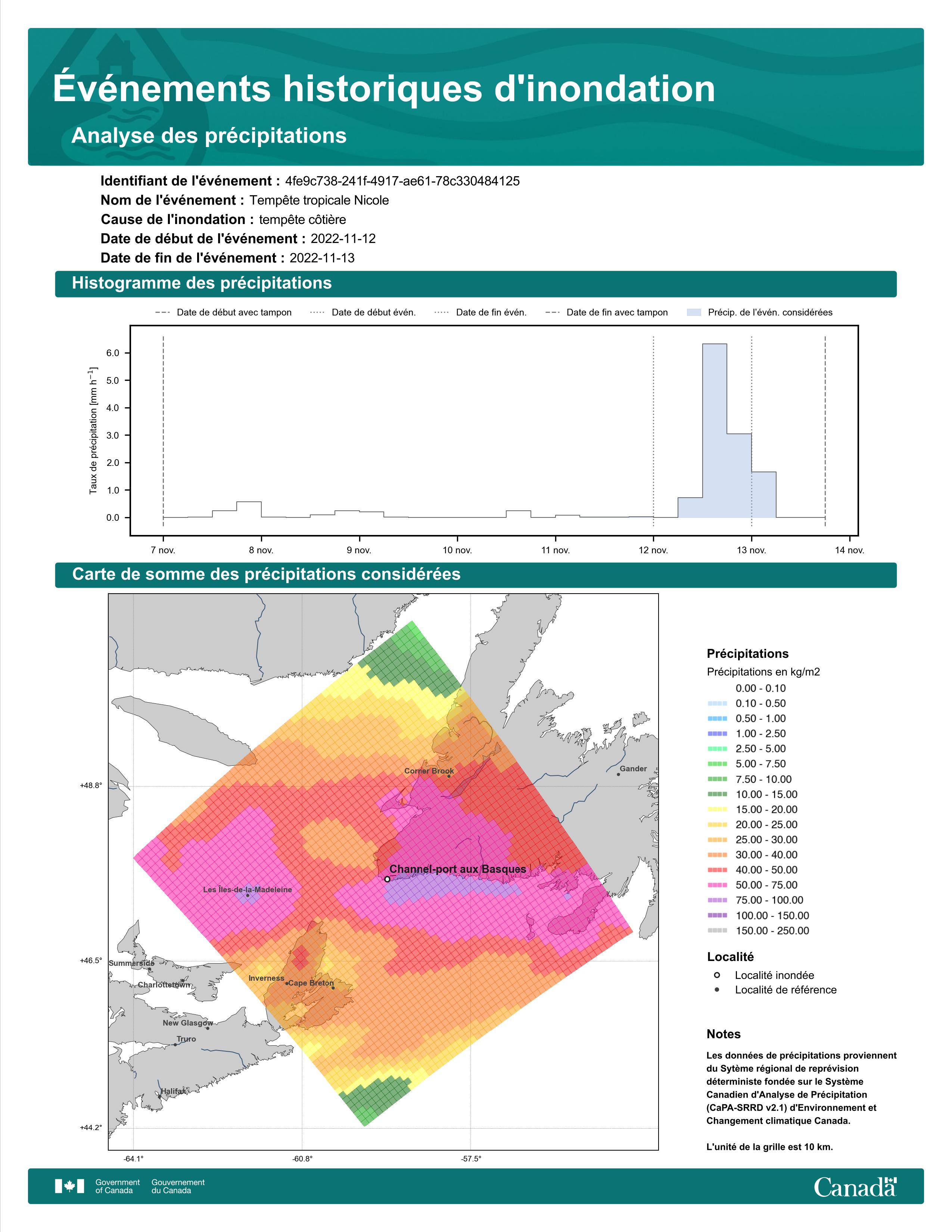Click the end date 2022-11-13
Image resolution: width=952 pixels, height=1232 pixels.
coord(322,258)
